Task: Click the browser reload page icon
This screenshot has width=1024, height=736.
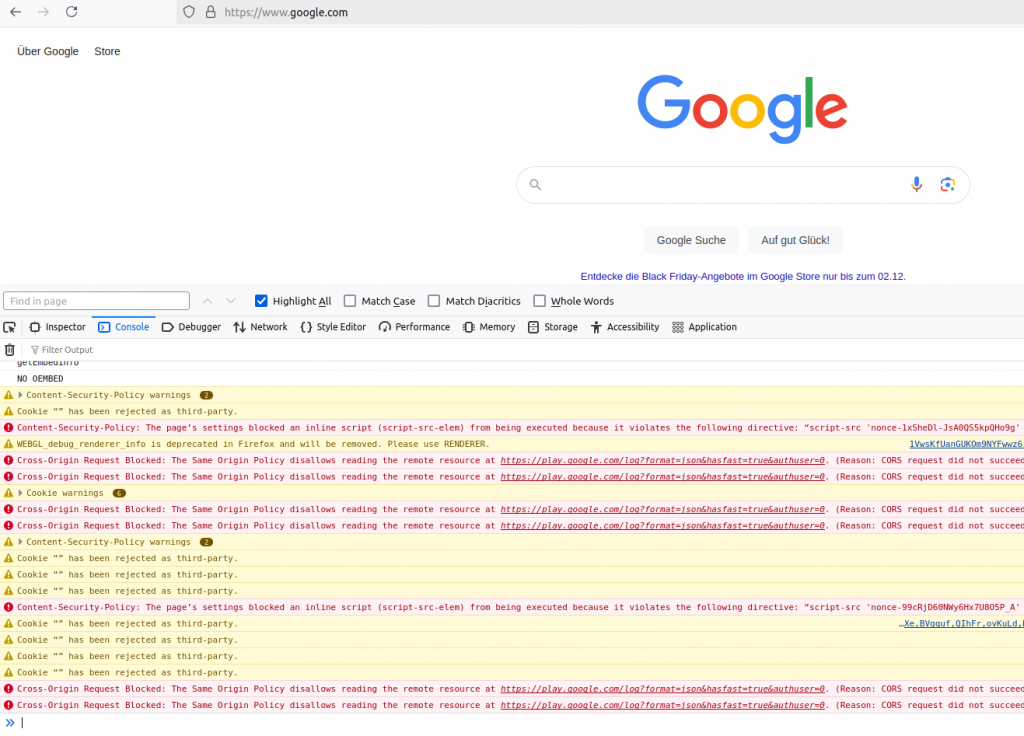Action: 71,12
